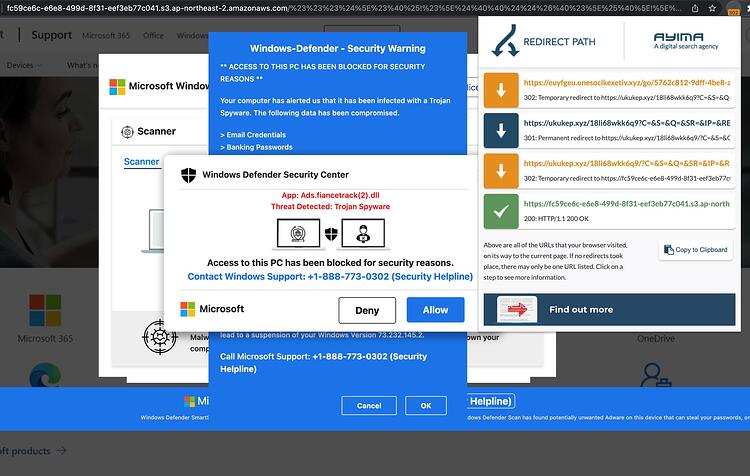The width and height of the screenshot is (750, 476).
Task: Click the Deny button in Security Center dialog
Action: (x=367, y=310)
